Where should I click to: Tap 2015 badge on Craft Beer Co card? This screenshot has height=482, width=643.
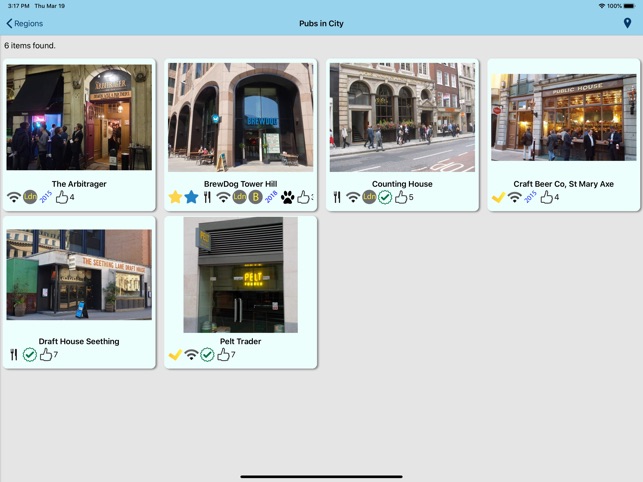coord(530,197)
